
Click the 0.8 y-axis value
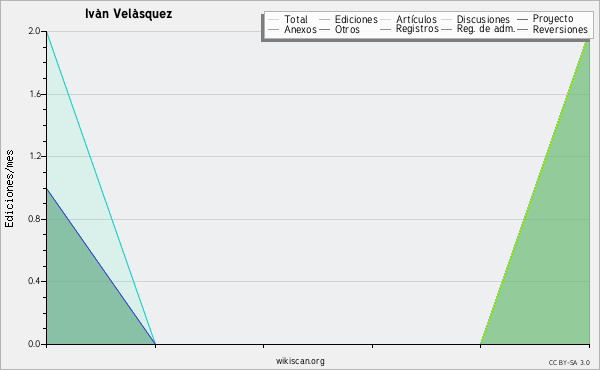pos(34,219)
